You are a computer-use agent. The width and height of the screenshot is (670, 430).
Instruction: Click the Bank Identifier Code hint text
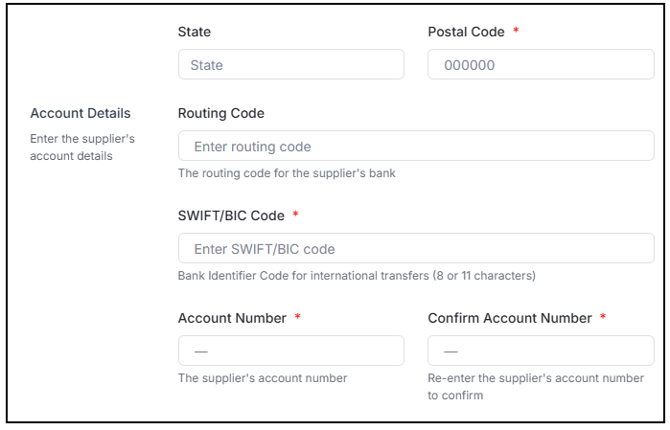click(356, 275)
